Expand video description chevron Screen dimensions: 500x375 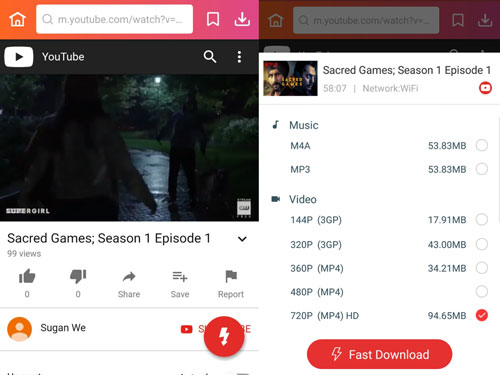click(242, 239)
